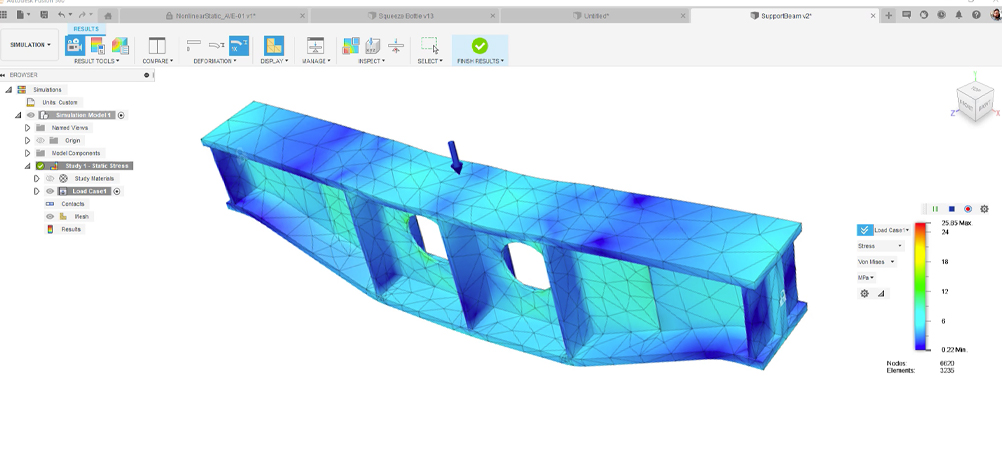This screenshot has height=456, width=1002.
Task: Open the Simulation workspace menu
Action: 31,45
